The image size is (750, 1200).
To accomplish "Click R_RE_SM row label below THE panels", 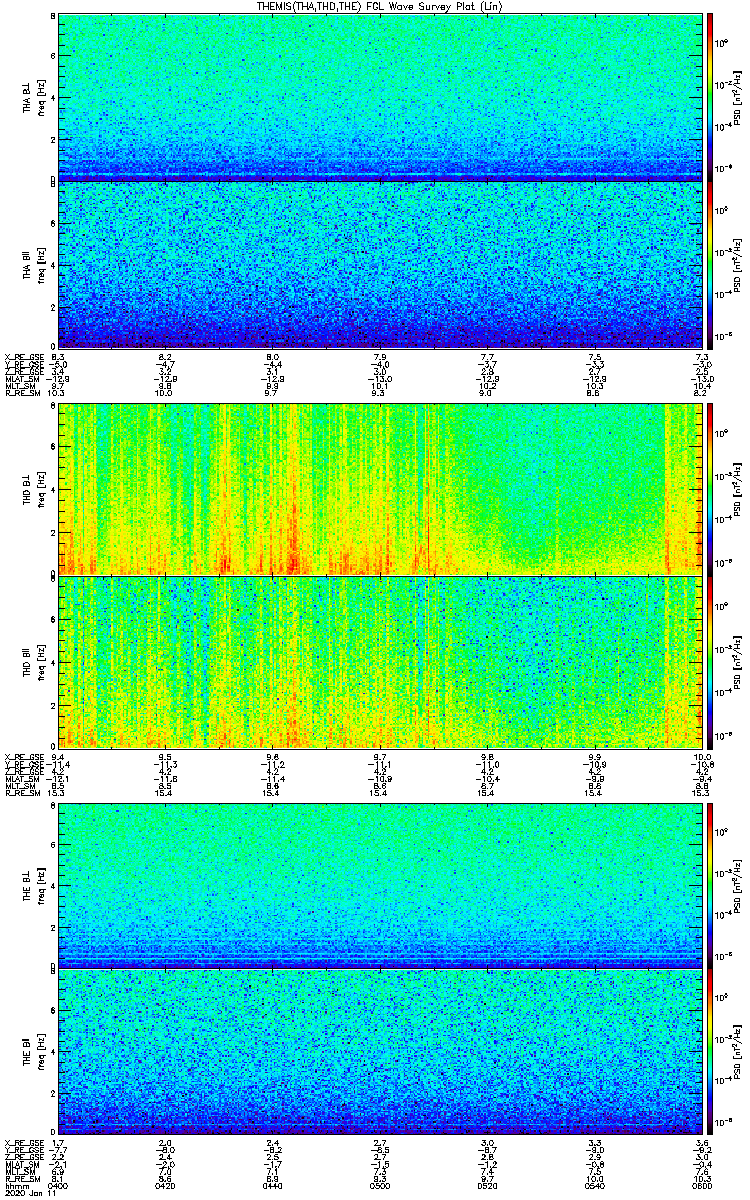I will 21,1180.
